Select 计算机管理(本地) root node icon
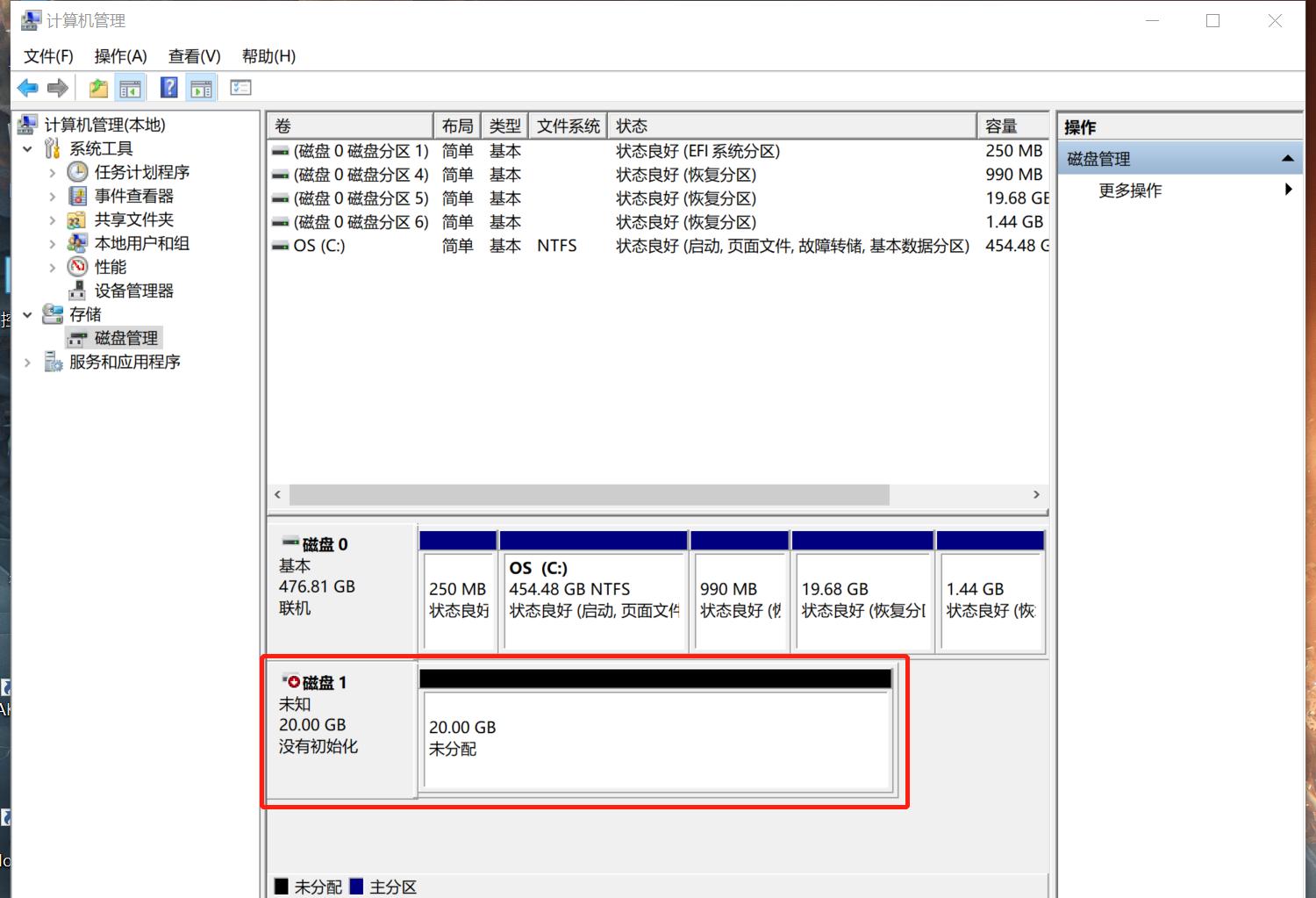The image size is (1316, 898). pyautogui.click(x=28, y=125)
